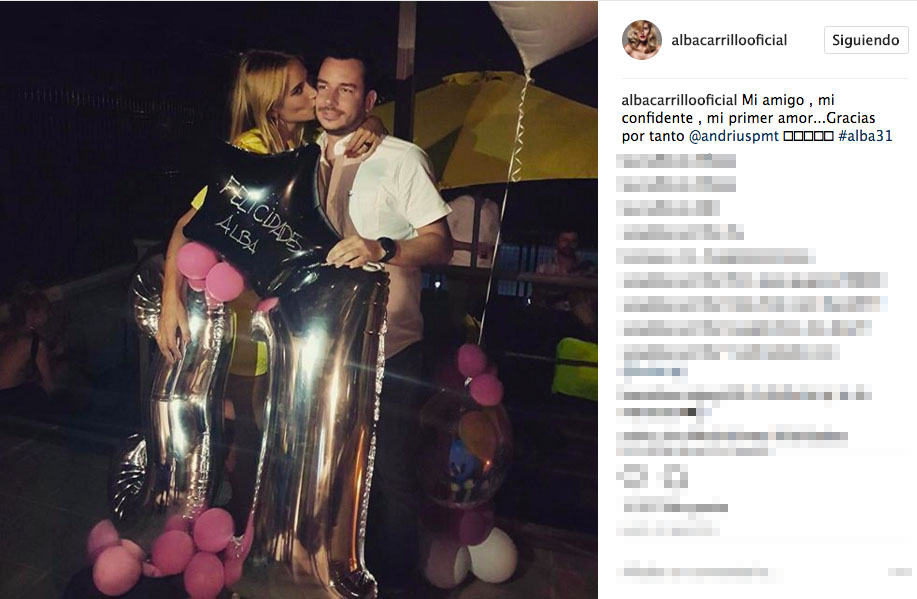Click the blurred post timestamp under likes
This screenshot has height=599, width=917.
667,531
